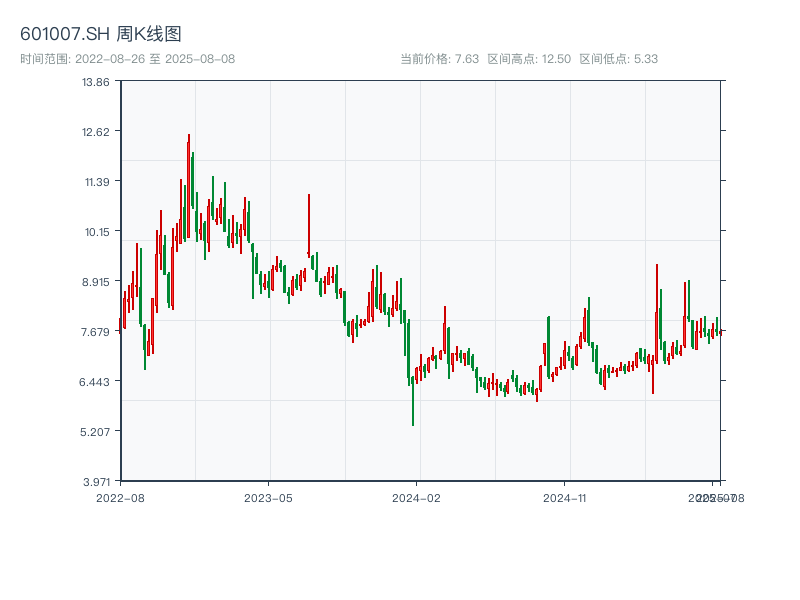The width and height of the screenshot is (800, 600).
Task: Click the 2024-02 x-axis date label
Action: point(417,497)
